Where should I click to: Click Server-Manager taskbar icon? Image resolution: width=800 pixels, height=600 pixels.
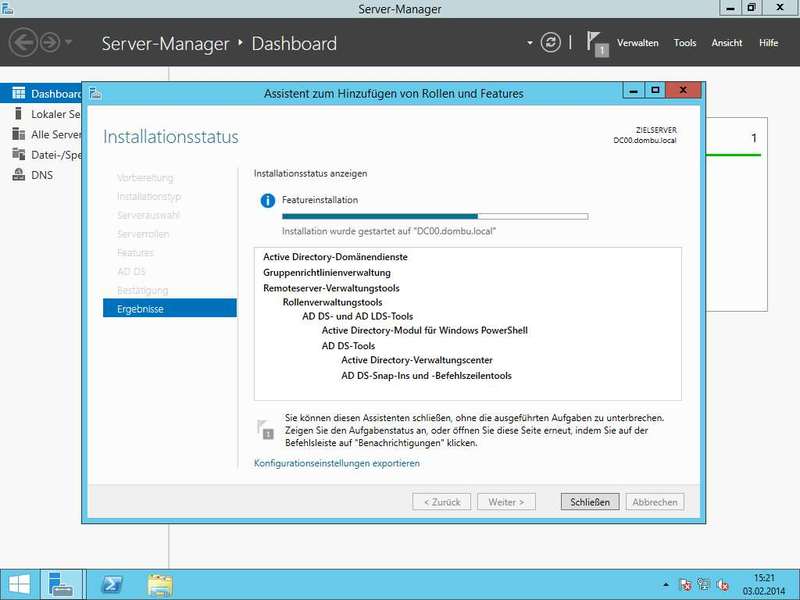(x=61, y=585)
